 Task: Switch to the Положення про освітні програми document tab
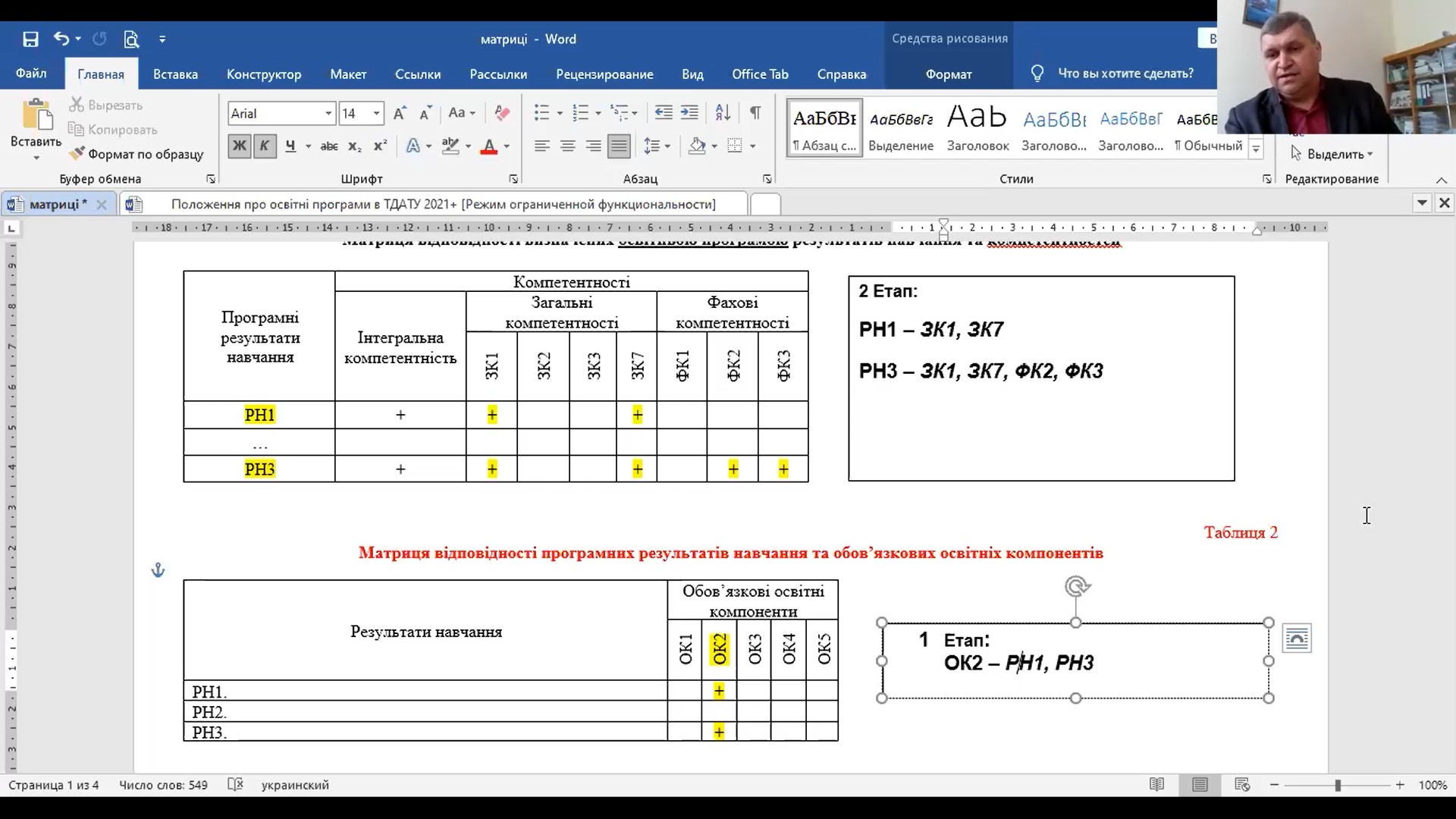pyautogui.click(x=443, y=204)
